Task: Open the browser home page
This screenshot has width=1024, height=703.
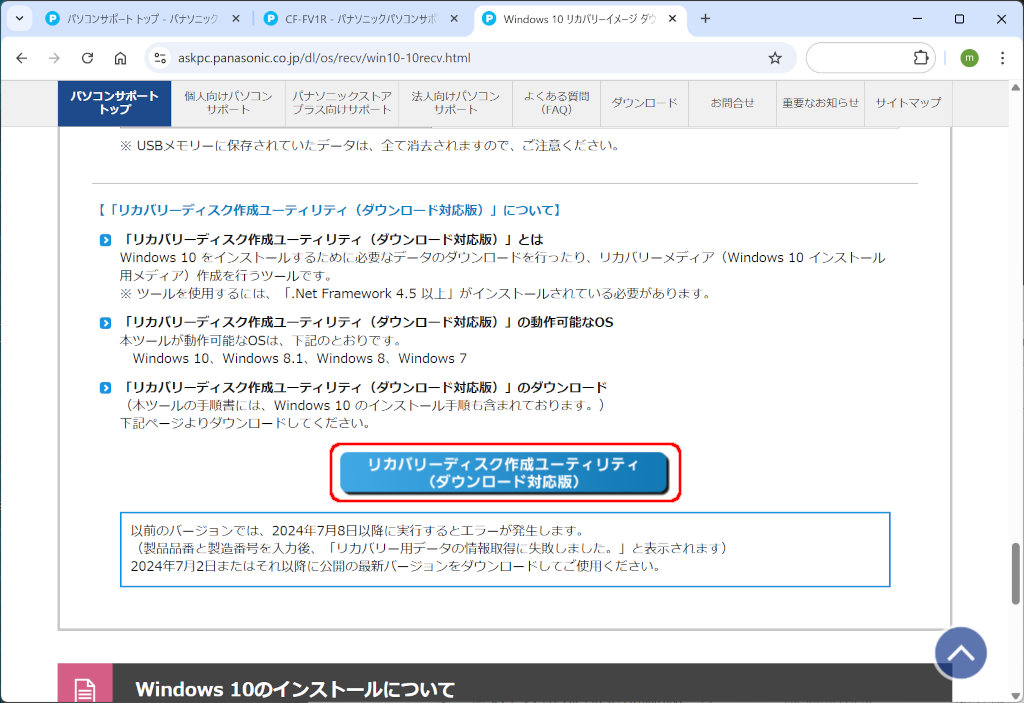Action: pyautogui.click(x=120, y=58)
